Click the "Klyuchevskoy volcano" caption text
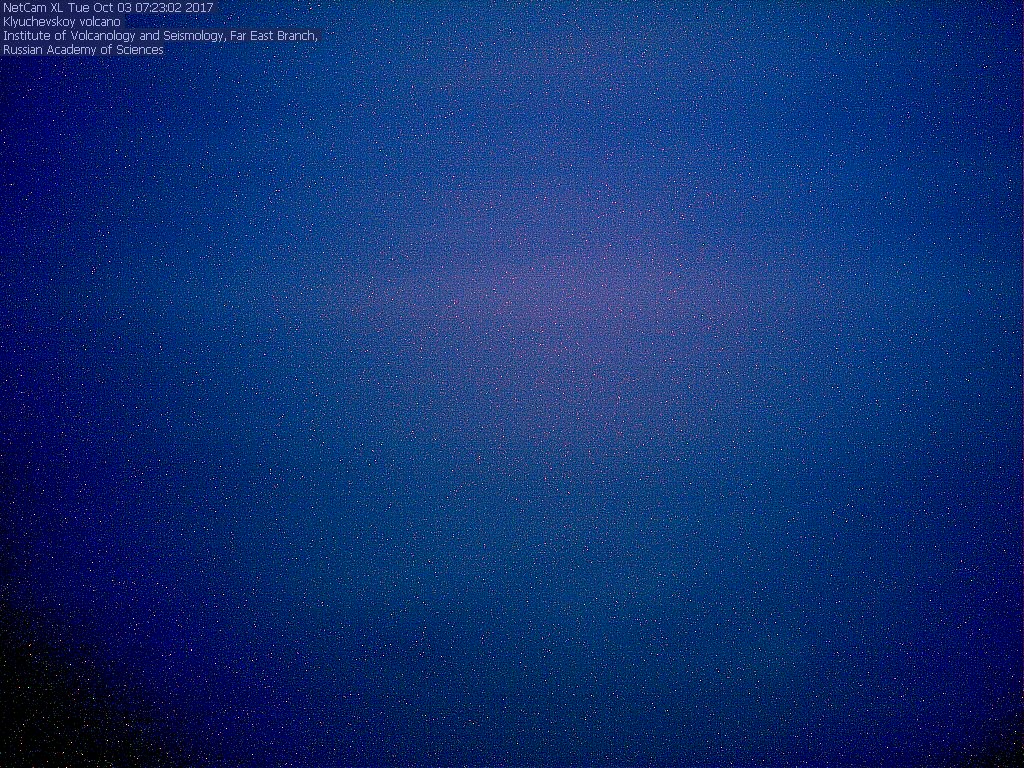Viewport: 1024px width, 768px height. tap(62, 22)
